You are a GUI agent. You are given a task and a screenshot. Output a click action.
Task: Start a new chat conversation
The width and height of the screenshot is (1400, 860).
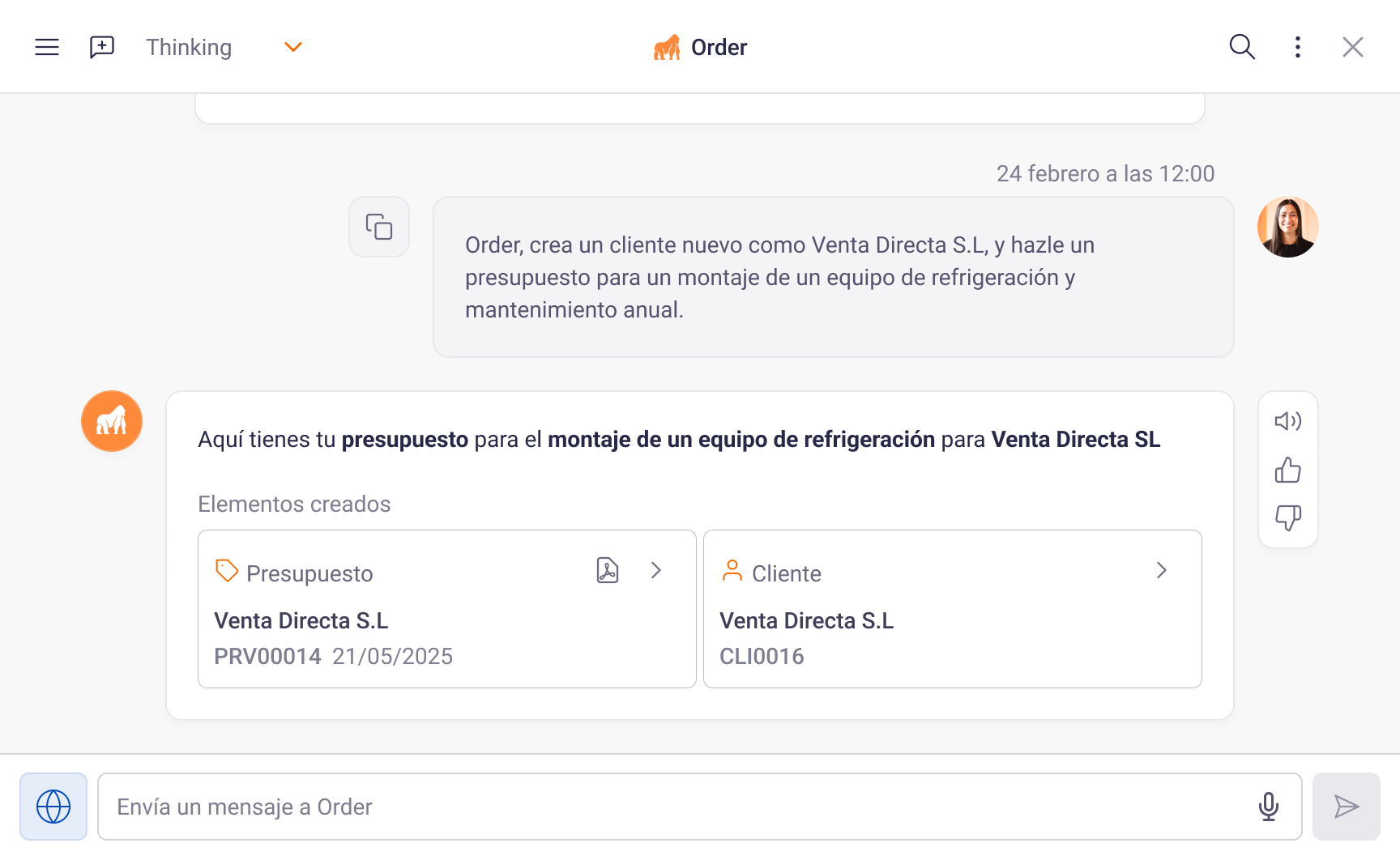102,47
